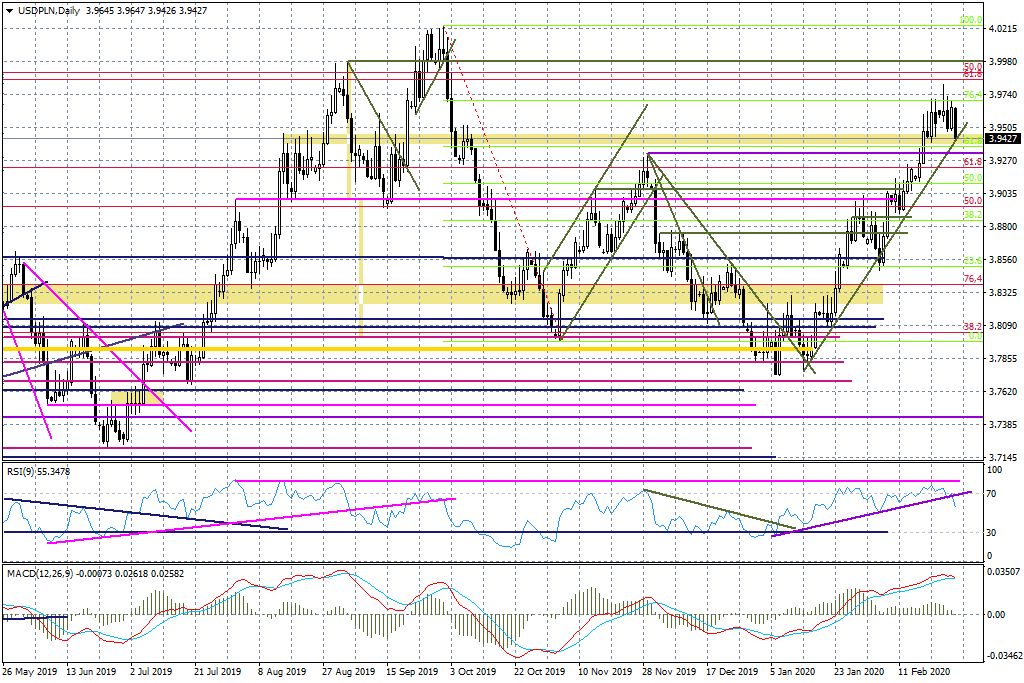Click the 3.7620 price axis label
This screenshot has height=683, width=1024.
(1003, 391)
